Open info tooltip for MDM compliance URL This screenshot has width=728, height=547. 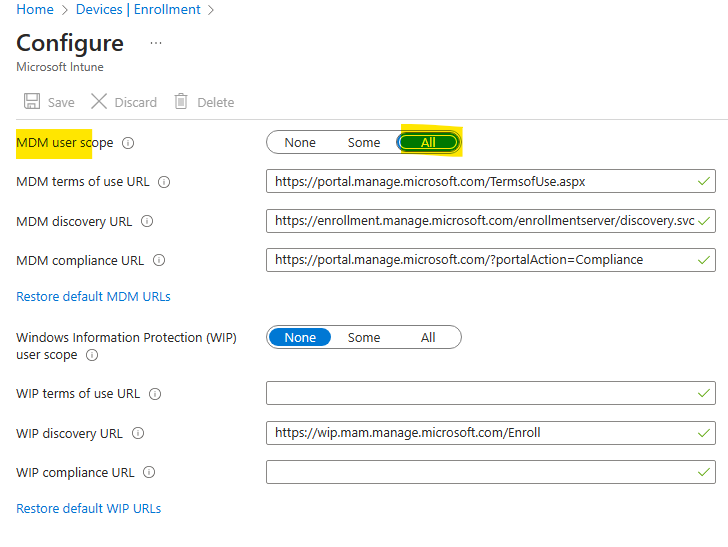[159, 260]
